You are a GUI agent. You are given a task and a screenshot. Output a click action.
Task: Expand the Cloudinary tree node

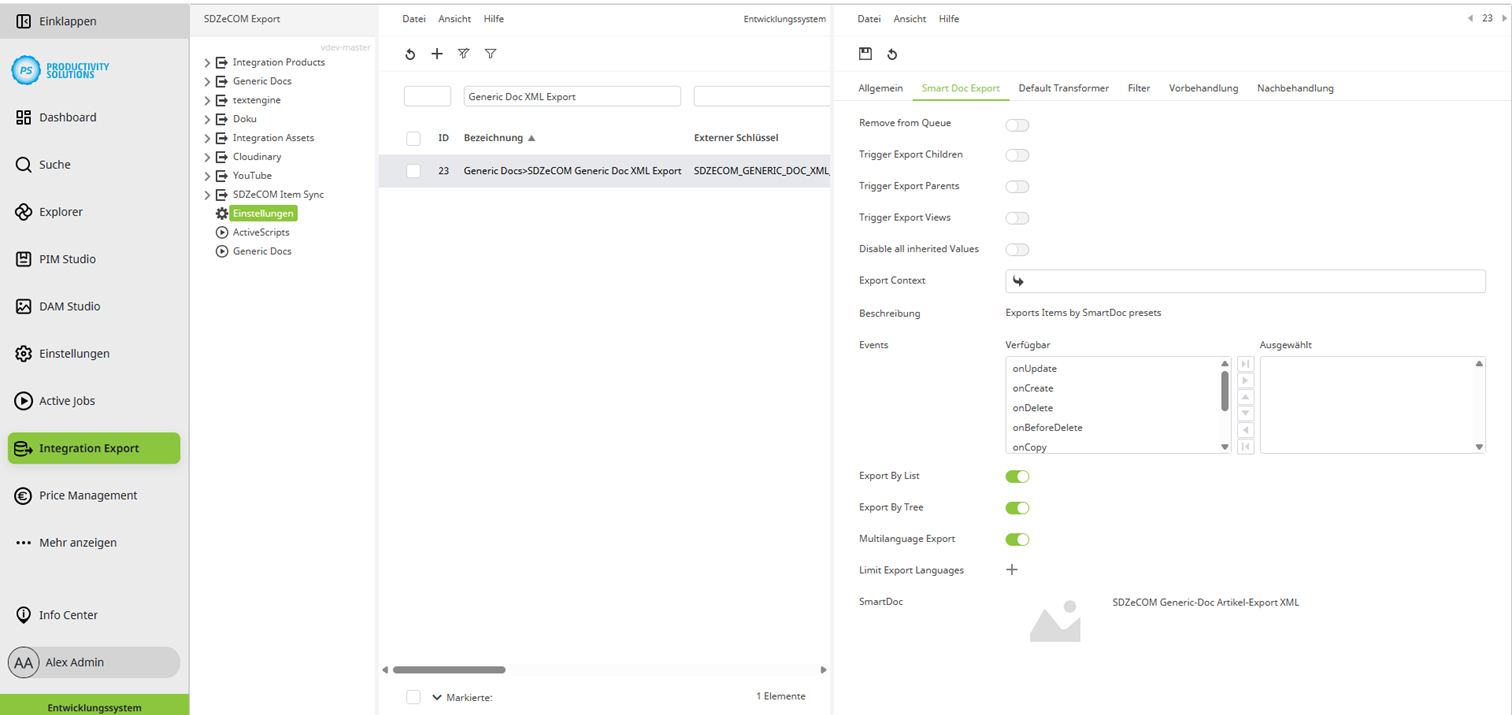pyautogui.click(x=205, y=156)
